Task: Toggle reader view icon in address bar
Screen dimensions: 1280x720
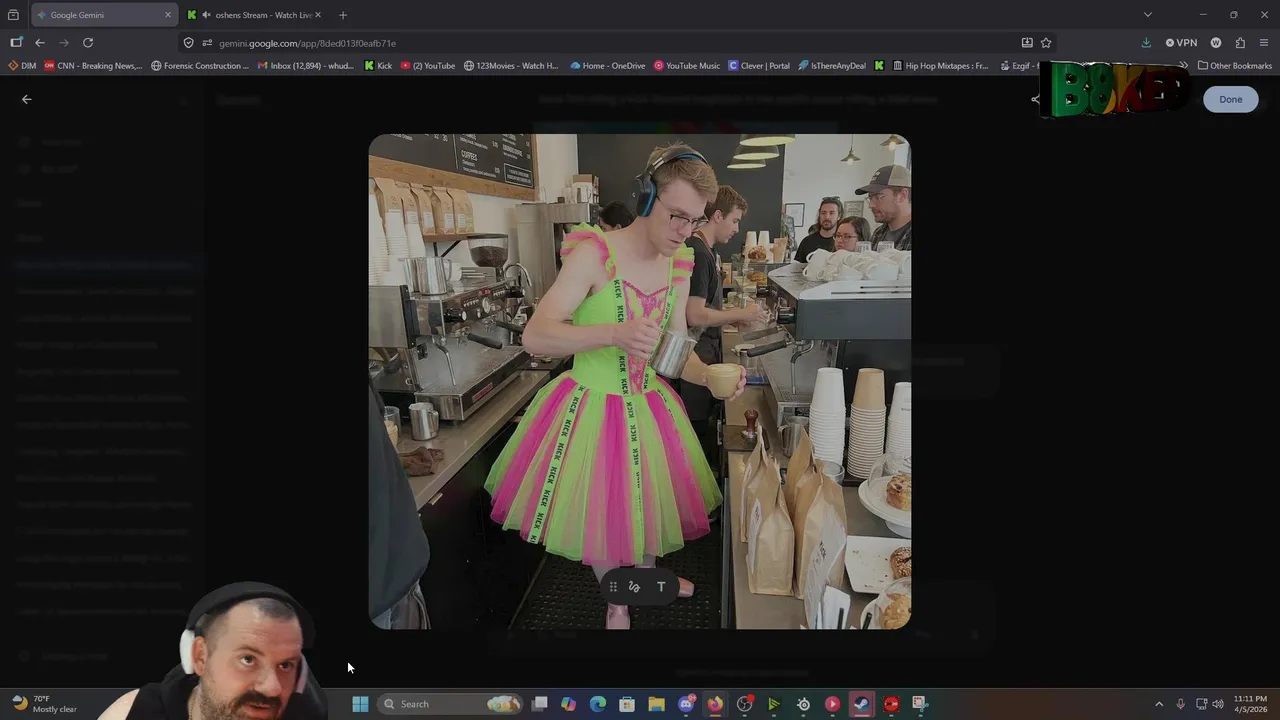Action: [1027, 43]
